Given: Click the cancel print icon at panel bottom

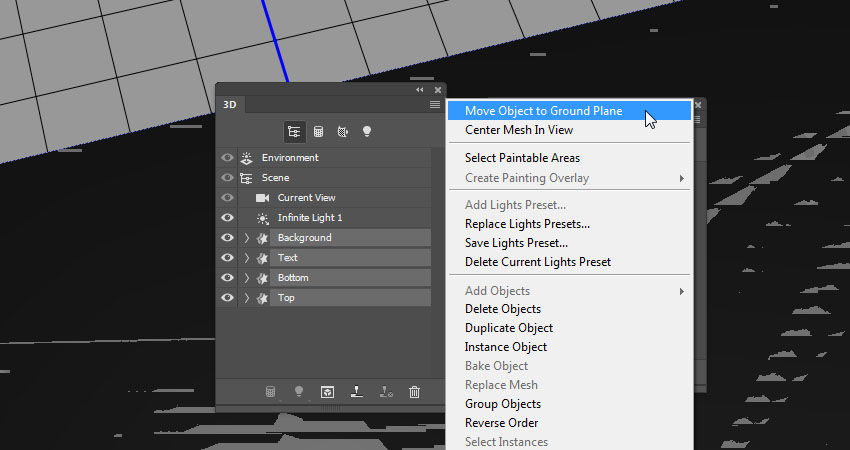Looking at the screenshot, I should pos(386,392).
